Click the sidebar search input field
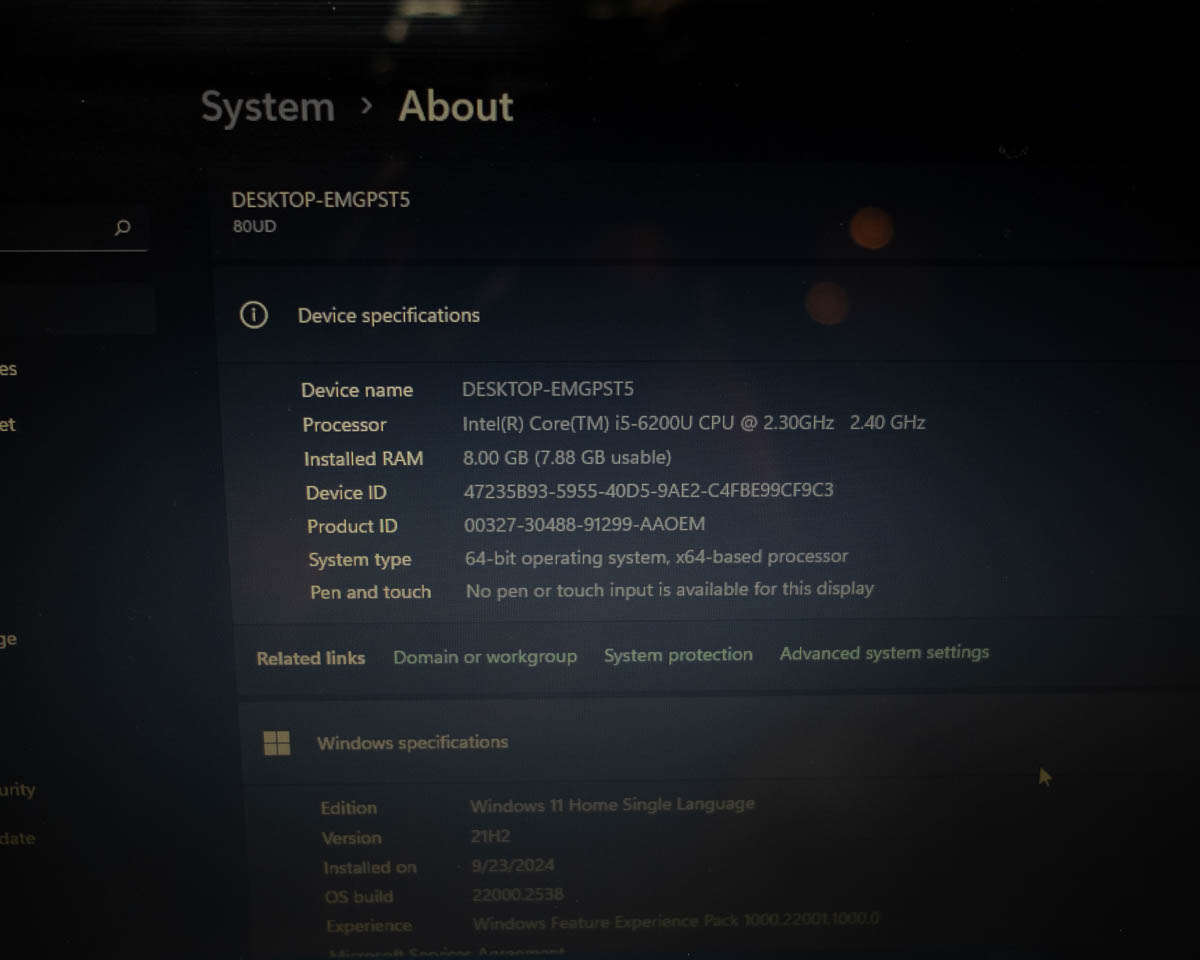 pos(60,227)
